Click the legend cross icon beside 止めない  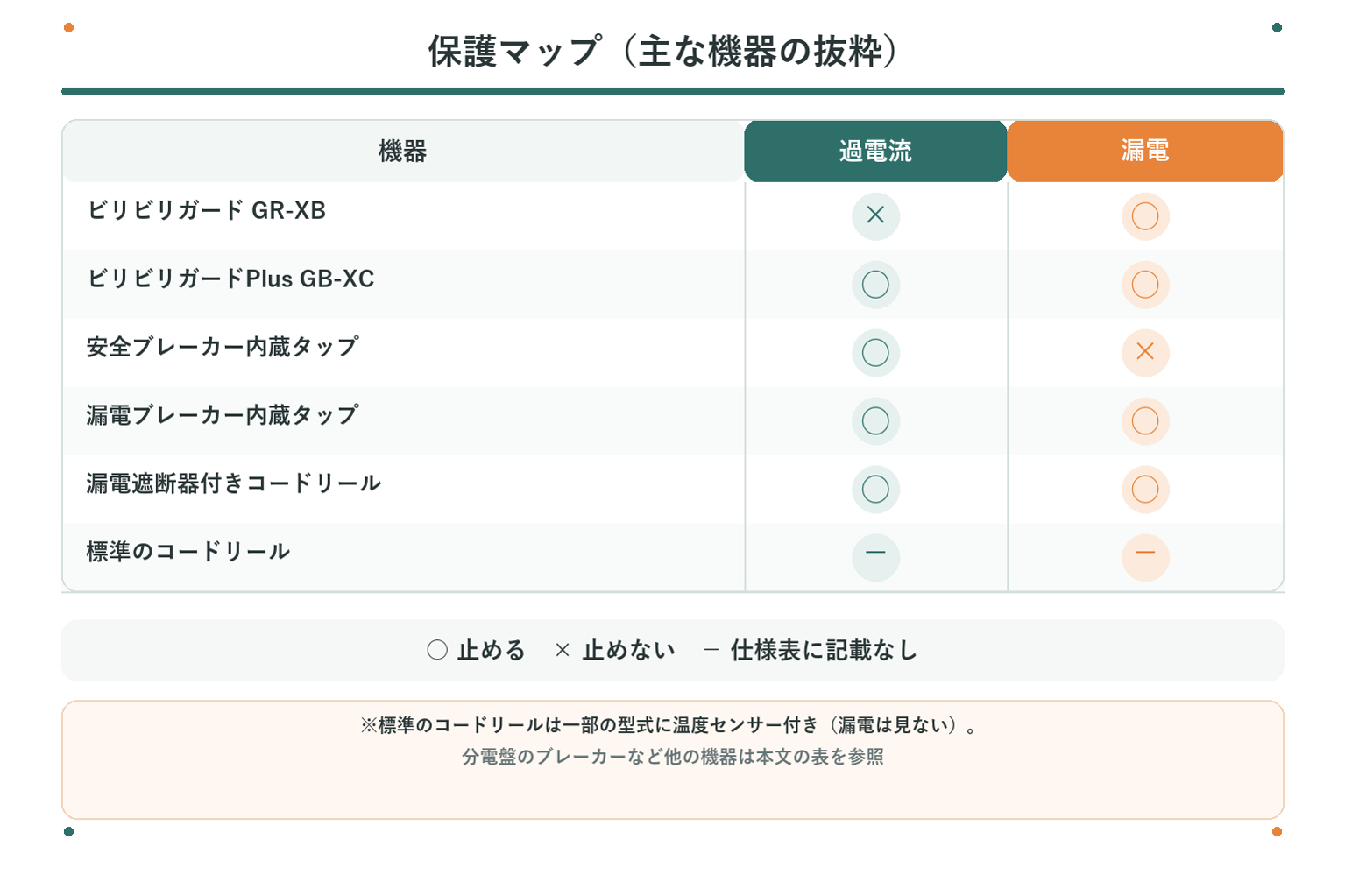point(563,650)
